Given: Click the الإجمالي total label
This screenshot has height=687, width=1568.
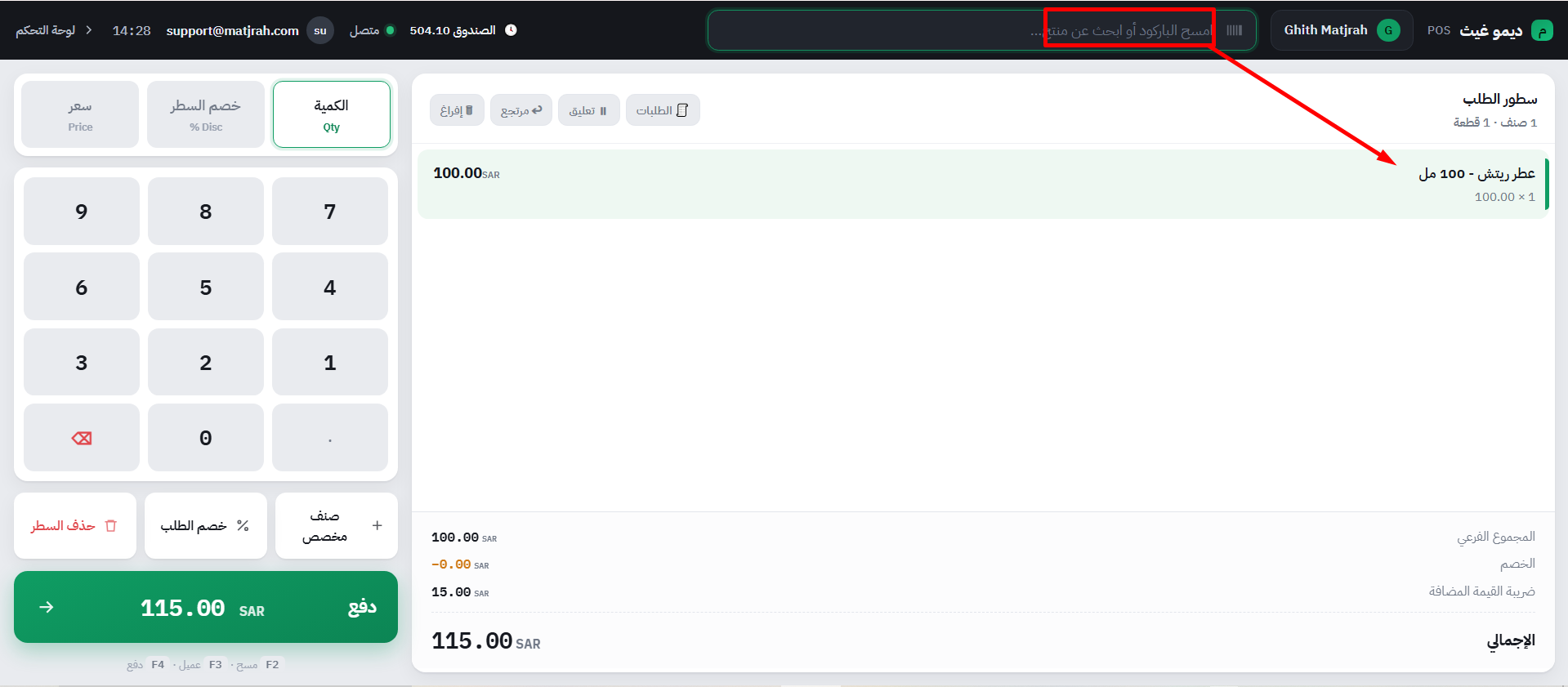Looking at the screenshot, I should point(1511,640).
